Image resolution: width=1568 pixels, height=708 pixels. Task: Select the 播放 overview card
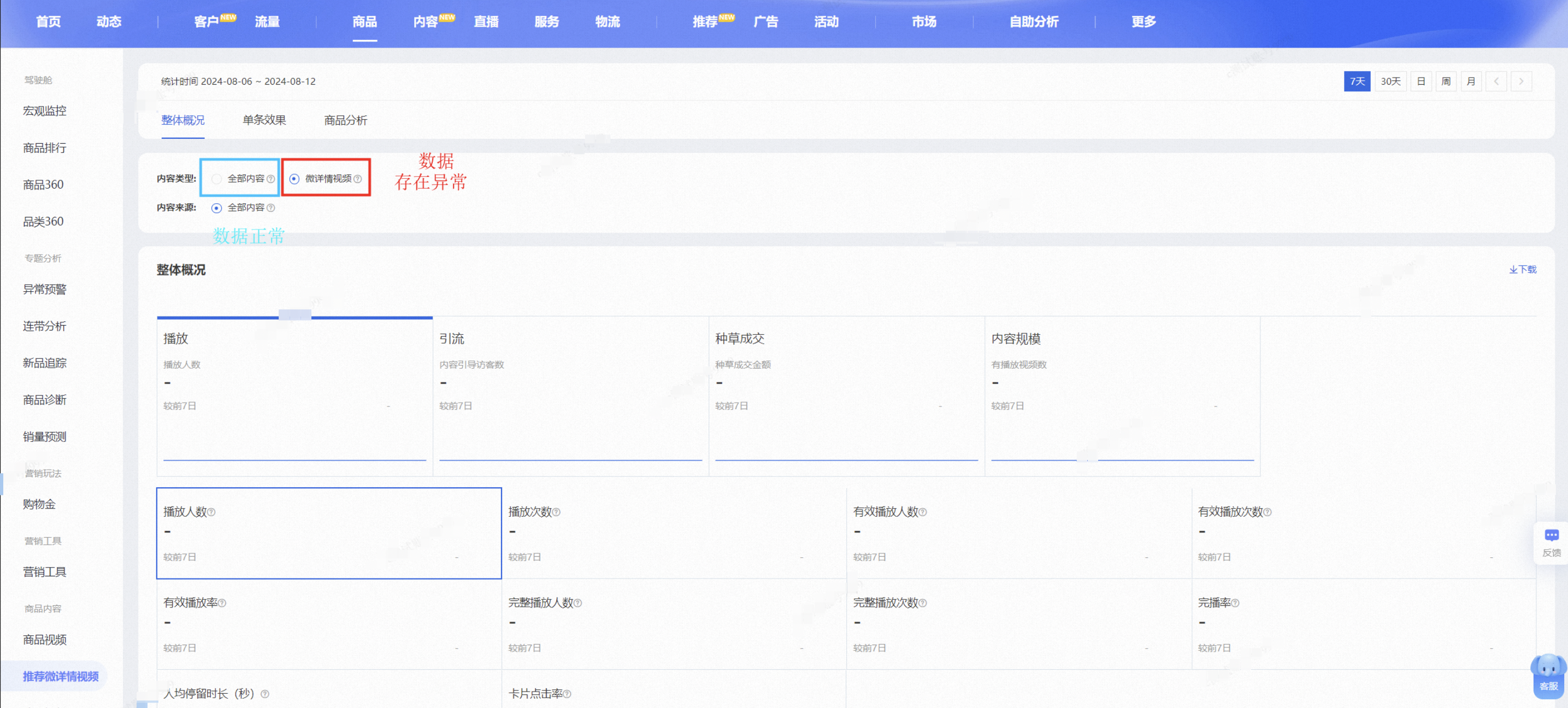[x=294, y=396]
